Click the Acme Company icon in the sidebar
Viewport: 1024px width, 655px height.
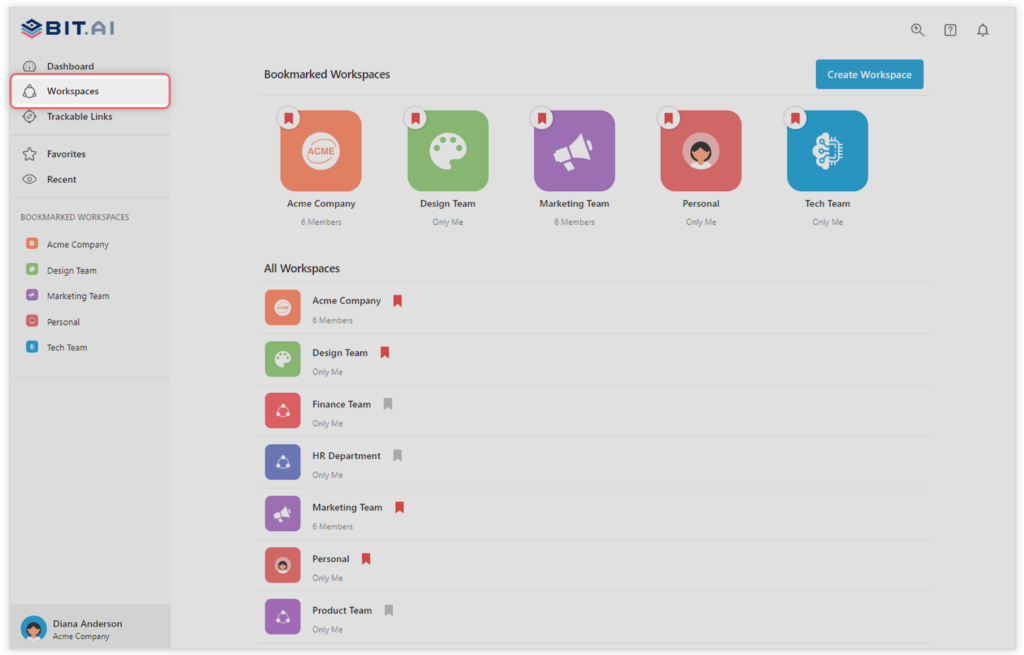(31, 243)
